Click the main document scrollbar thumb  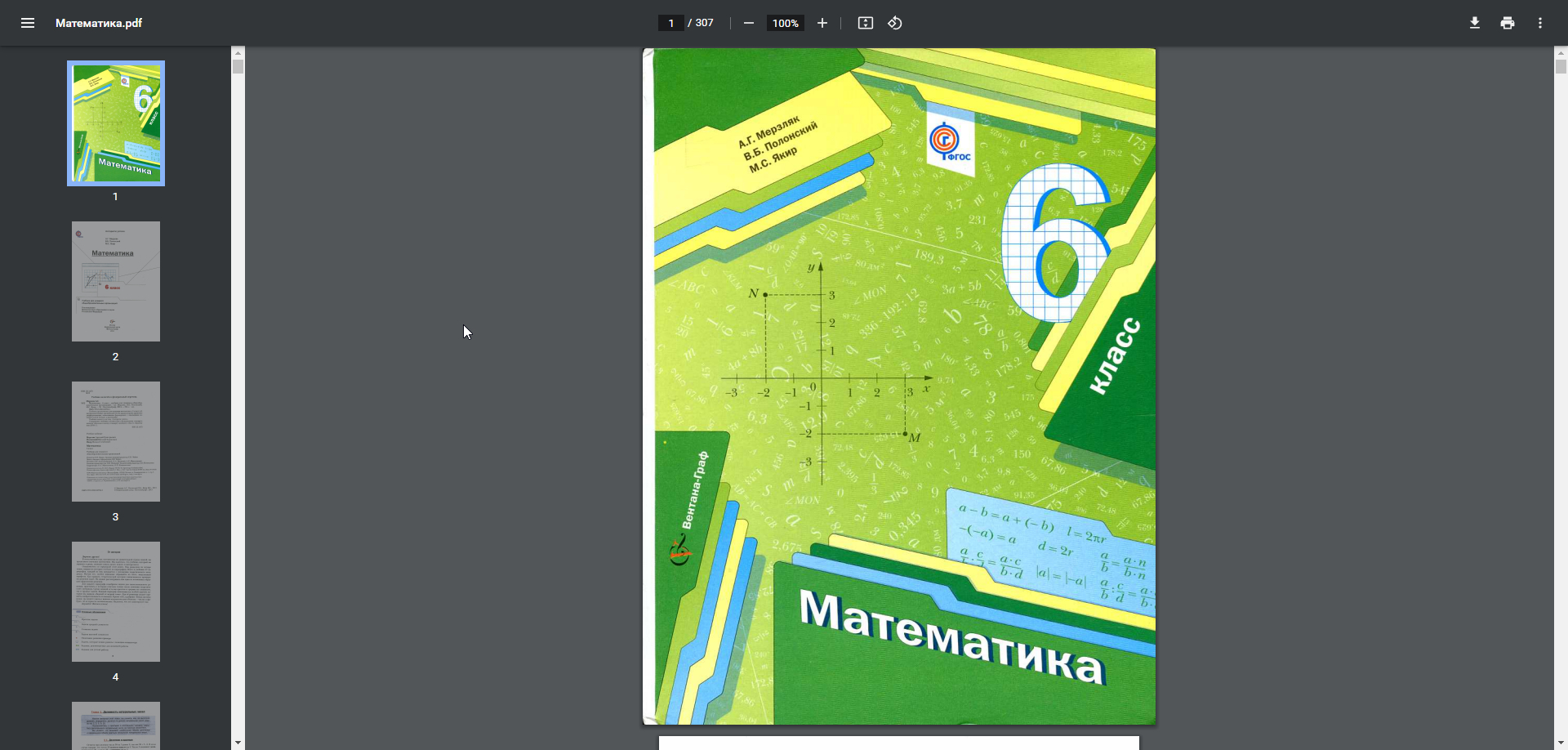point(1561,67)
